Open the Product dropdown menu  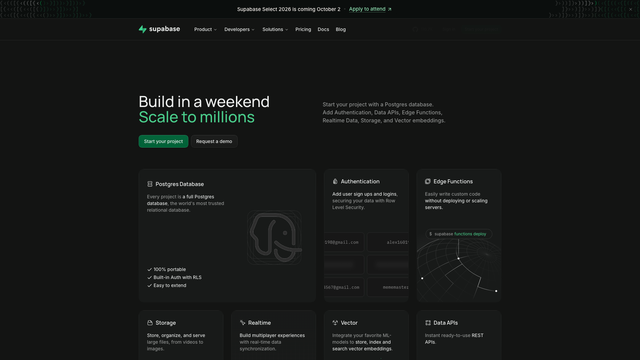pyautogui.click(x=205, y=29)
